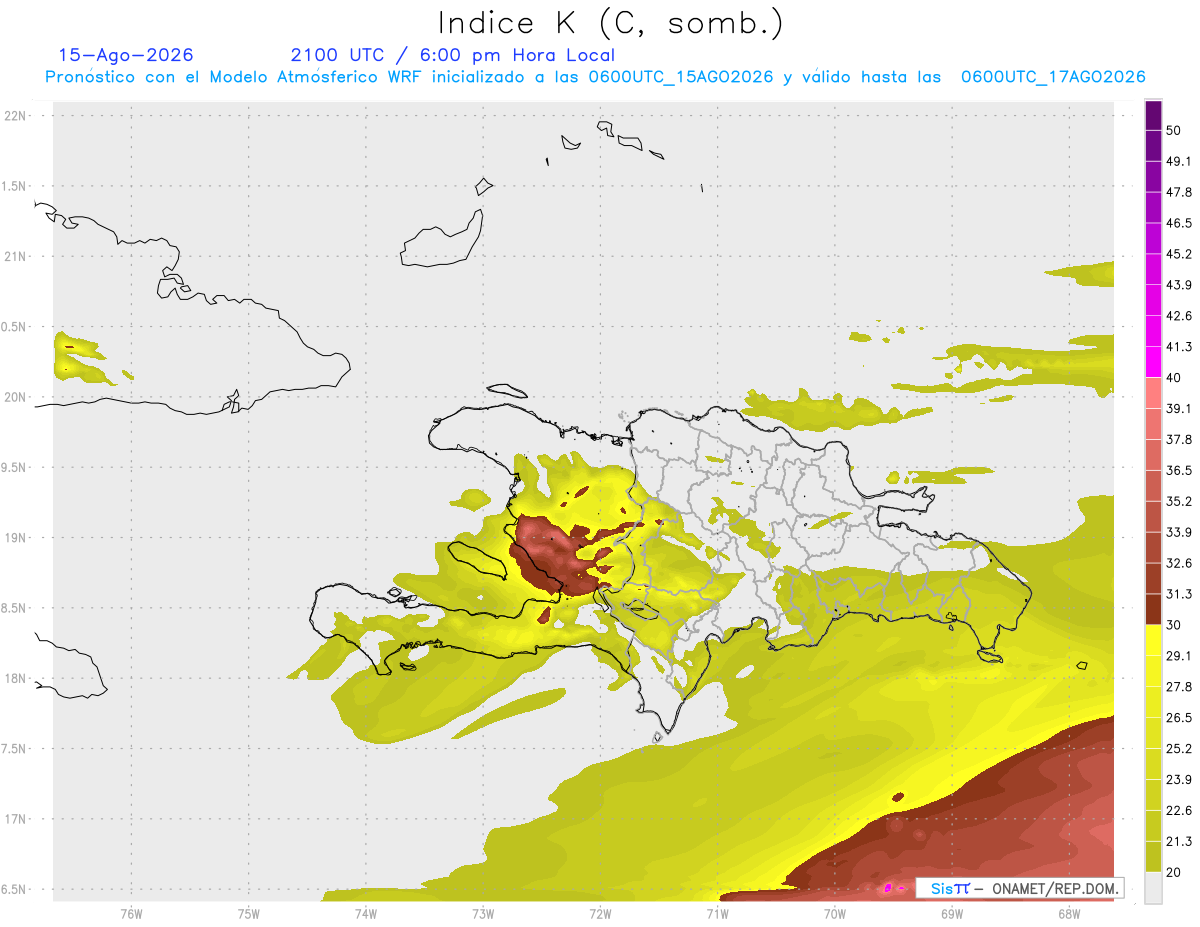This screenshot has height=927, width=1200.
Task: Click the '74W' longitude label
Action: click(x=366, y=914)
